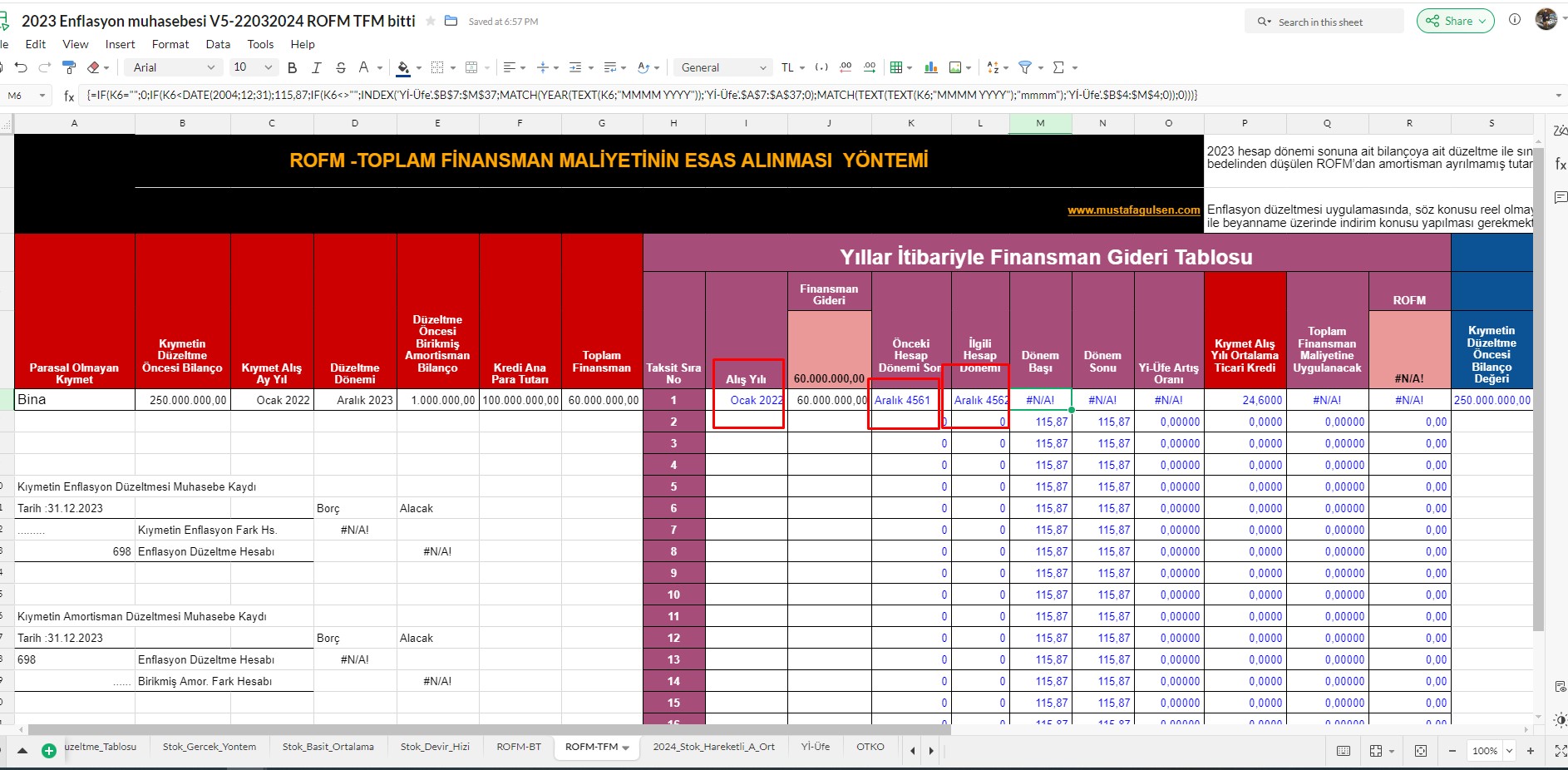The image size is (1568, 770).
Task: Open the Insert menu
Action: (120, 44)
